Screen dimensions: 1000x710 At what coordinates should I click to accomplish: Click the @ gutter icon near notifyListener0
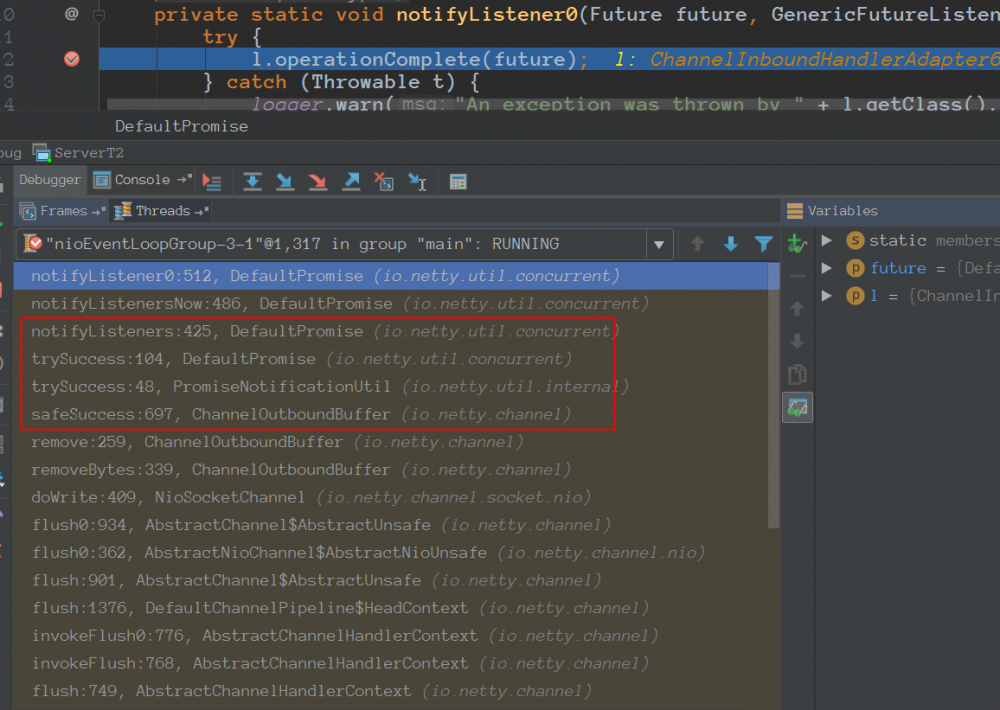pyautogui.click(x=71, y=13)
